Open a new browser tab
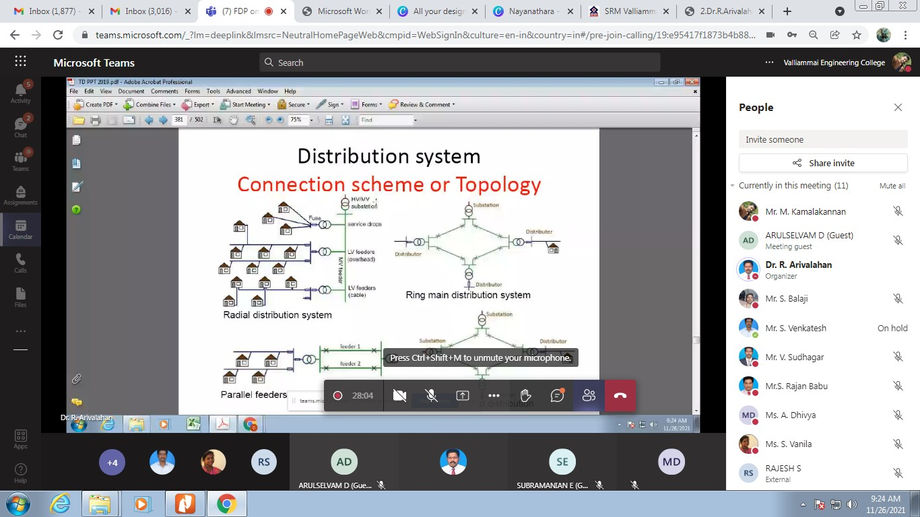920x517 pixels. click(787, 11)
